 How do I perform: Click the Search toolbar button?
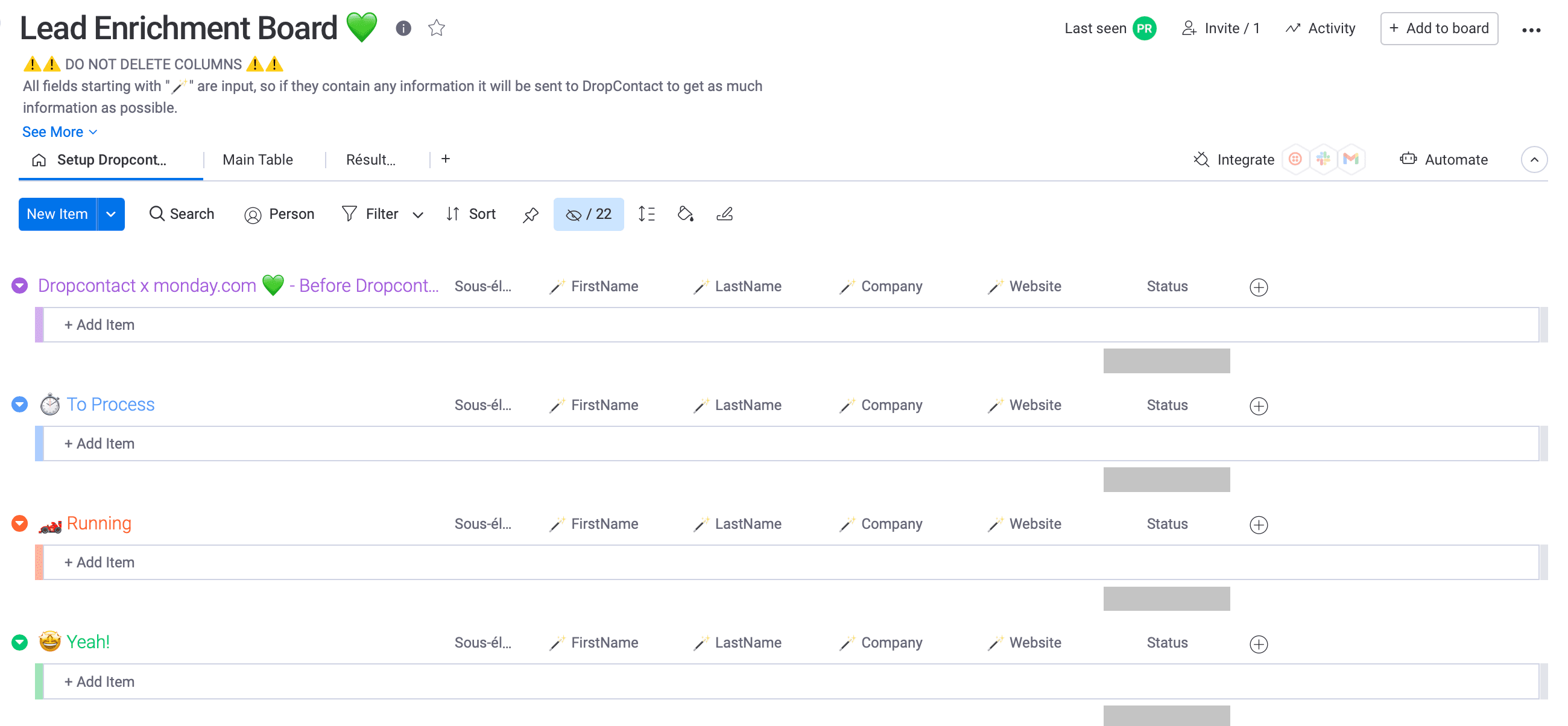pyautogui.click(x=182, y=214)
